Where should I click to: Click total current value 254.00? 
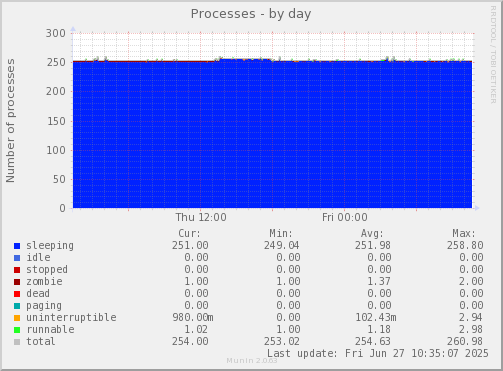pos(190,341)
